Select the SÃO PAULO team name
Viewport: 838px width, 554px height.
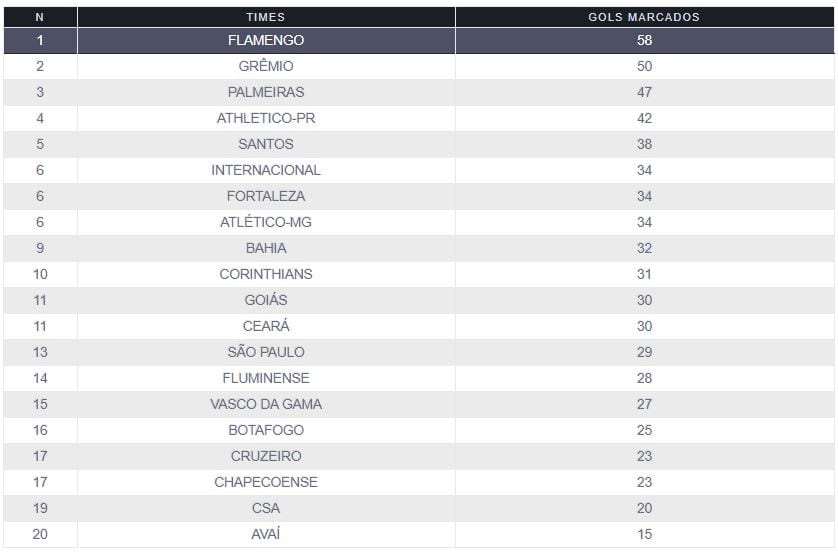[266, 352]
